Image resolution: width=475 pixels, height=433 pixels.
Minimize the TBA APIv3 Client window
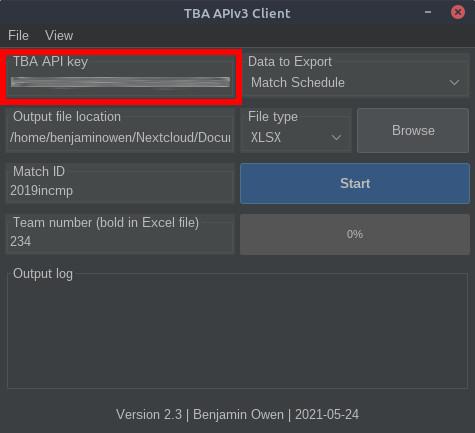tap(428, 12)
